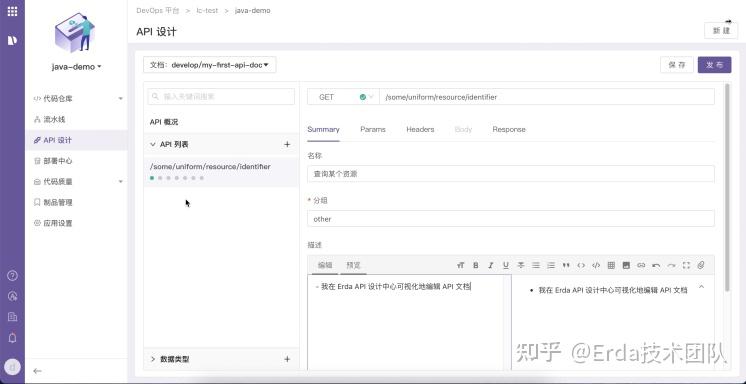Click the attachment paperclip icon
Image resolution: width=746 pixels, height=384 pixels.
coord(701,266)
